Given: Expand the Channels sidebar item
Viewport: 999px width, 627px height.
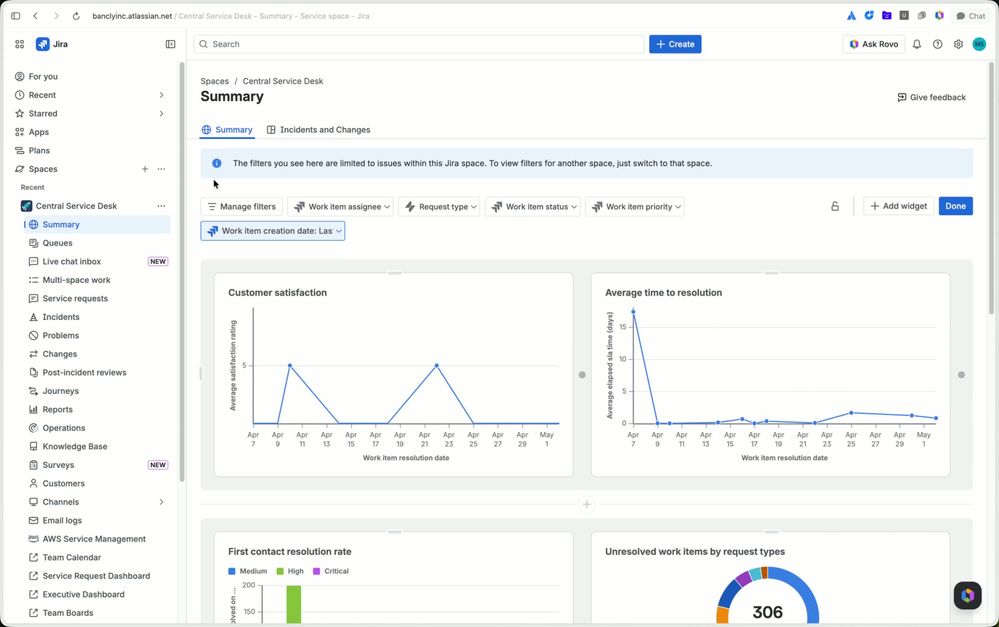Looking at the screenshot, I should click(x=161, y=502).
